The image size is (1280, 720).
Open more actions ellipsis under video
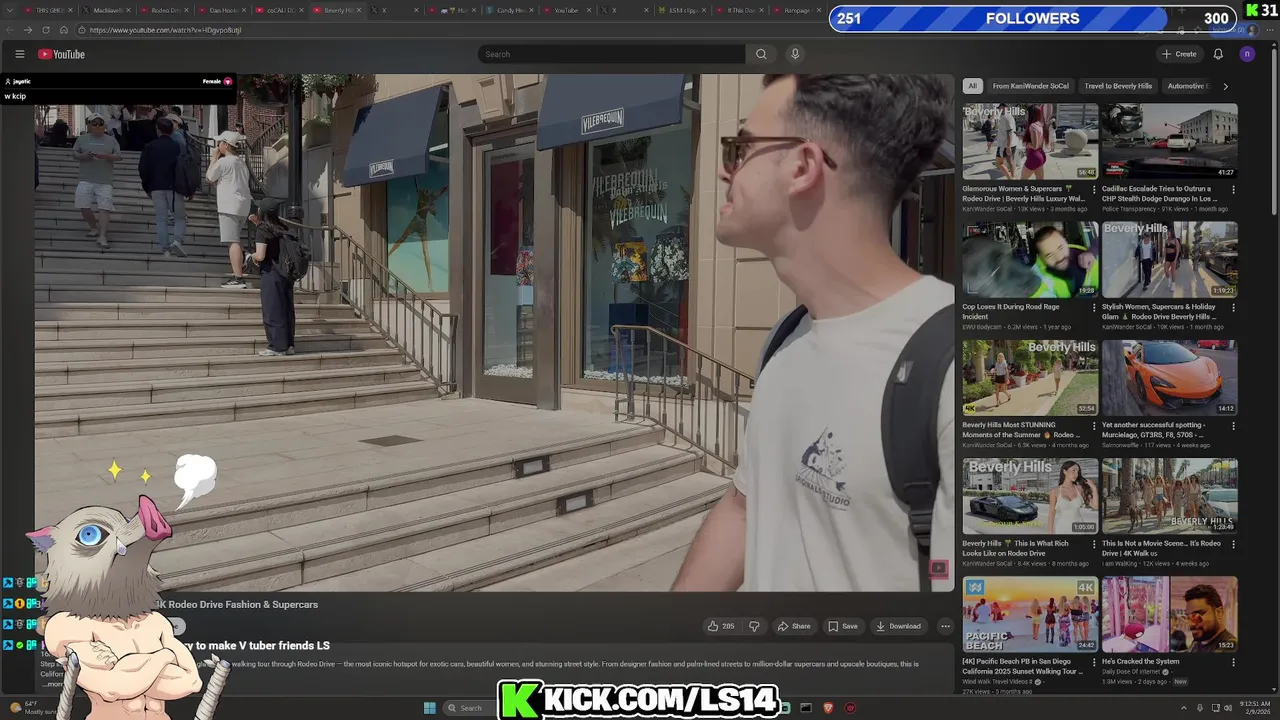pos(945,626)
